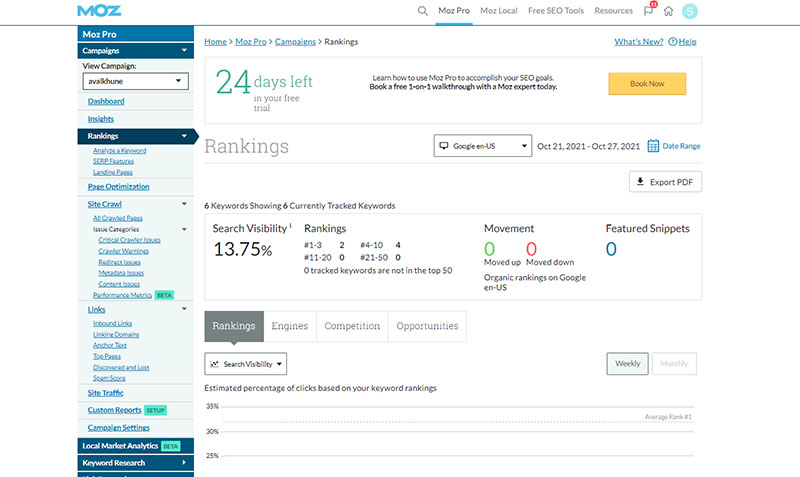Open Site Crawl link
Image resolution: width=800 pixels, height=477 pixels.
105,204
